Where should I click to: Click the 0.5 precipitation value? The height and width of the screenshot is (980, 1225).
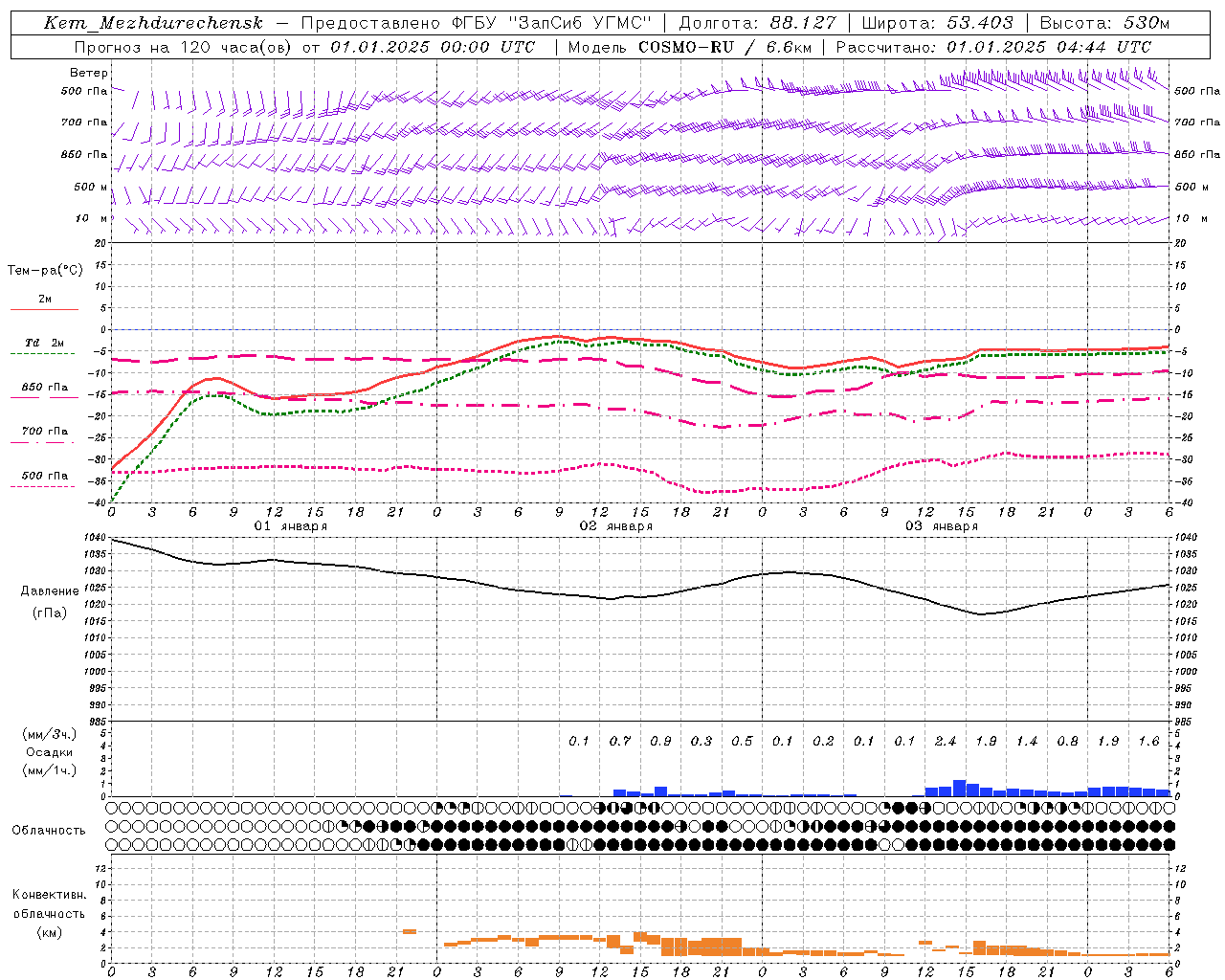pyautogui.click(x=742, y=741)
